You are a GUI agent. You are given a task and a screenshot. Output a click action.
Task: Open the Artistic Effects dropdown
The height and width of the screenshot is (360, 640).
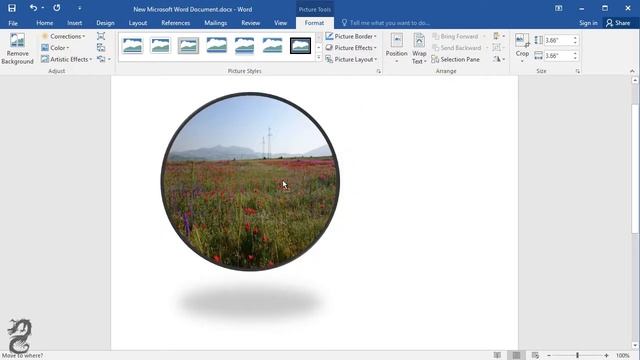tap(67, 59)
